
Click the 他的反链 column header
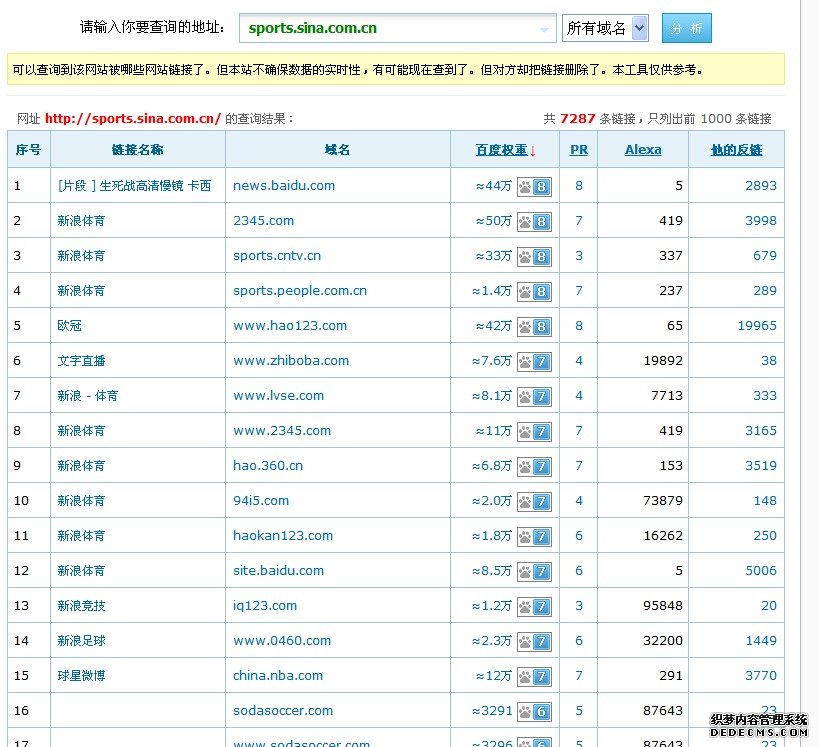[737, 149]
